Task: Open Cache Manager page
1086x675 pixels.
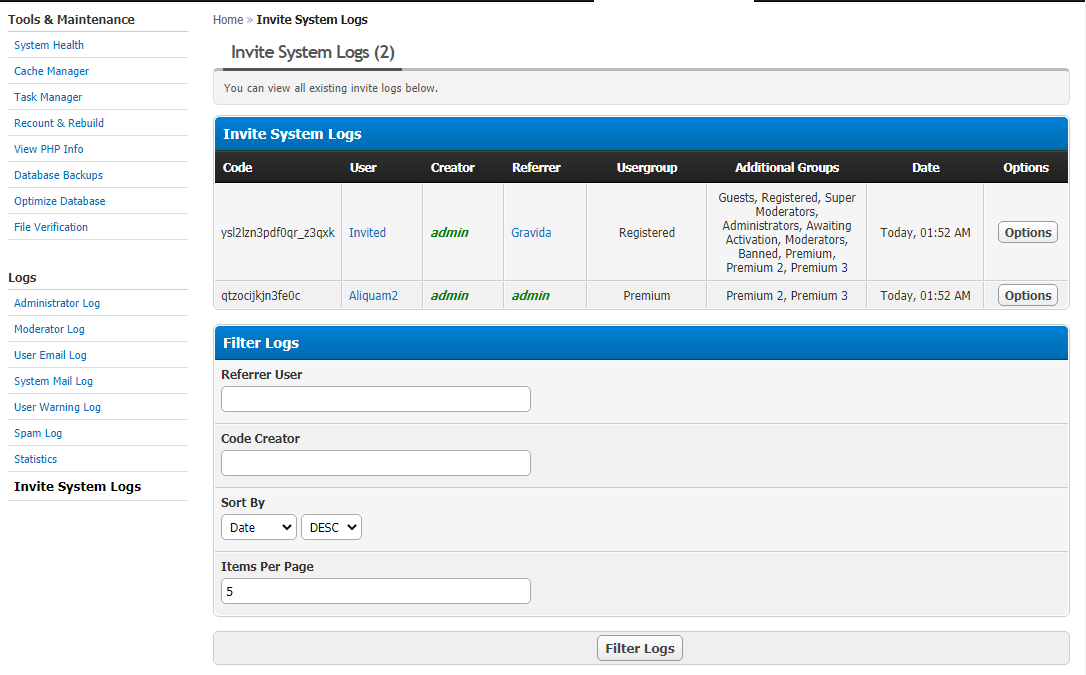Action: [51, 71]
